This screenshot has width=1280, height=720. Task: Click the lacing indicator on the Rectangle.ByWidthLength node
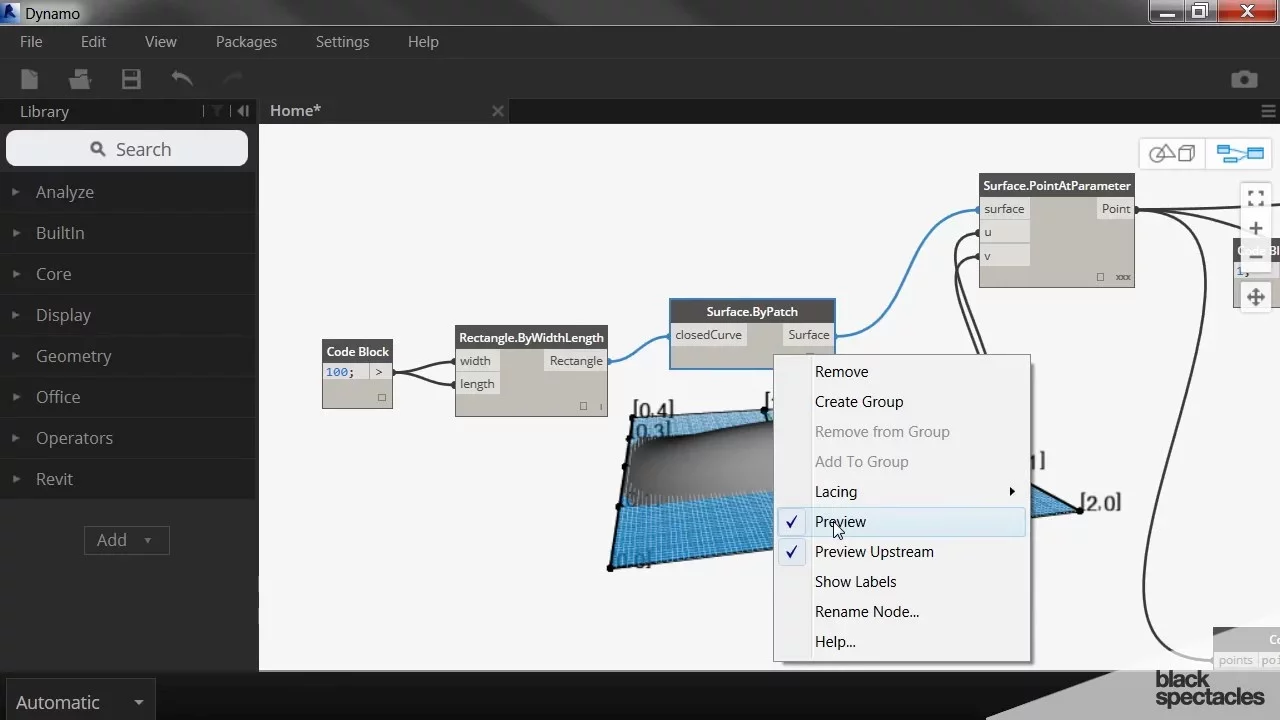pyautogui.click(x=601, y=406)
